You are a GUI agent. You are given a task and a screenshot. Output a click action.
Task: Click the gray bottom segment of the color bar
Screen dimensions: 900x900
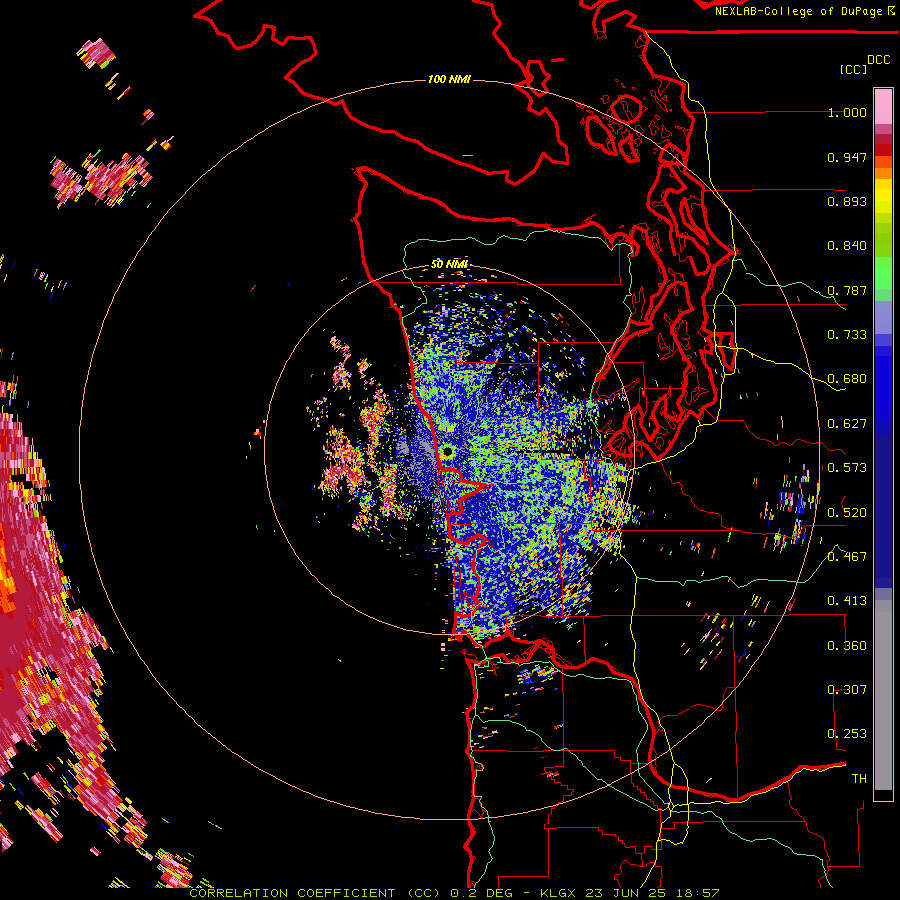tap(883, 695)
